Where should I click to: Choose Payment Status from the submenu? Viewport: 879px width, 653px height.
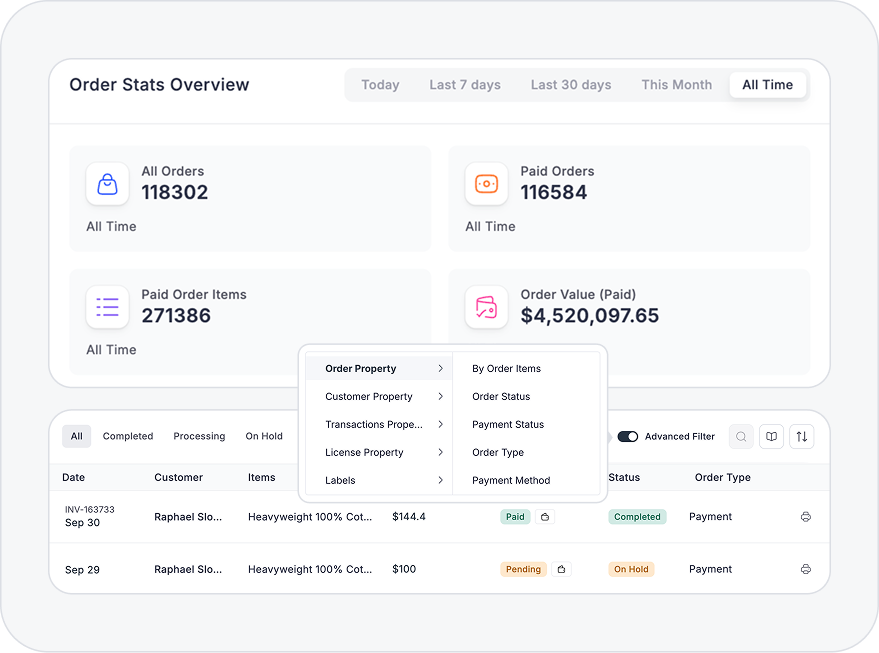(x=508, y=425)
